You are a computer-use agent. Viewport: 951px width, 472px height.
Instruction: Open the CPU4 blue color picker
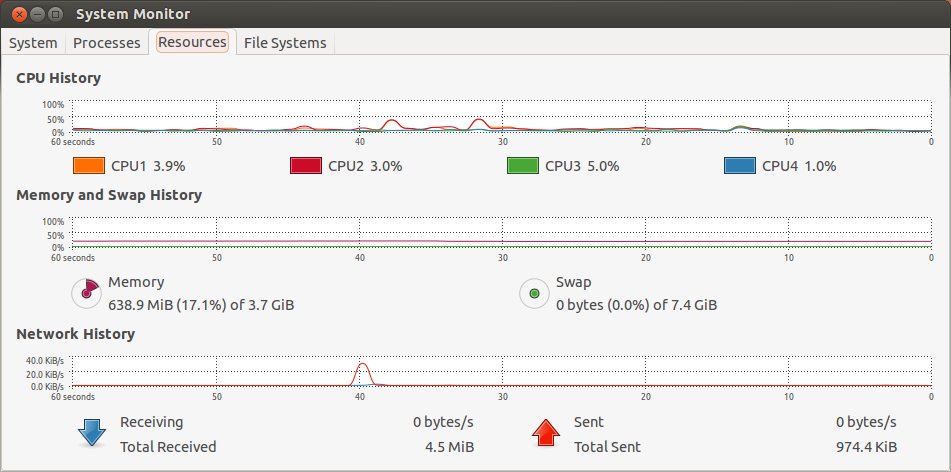[x=740, y=166]
